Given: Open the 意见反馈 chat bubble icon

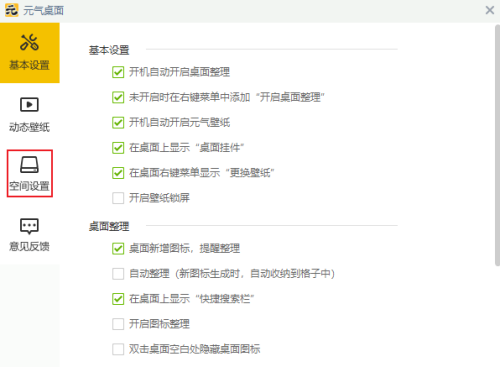Looking at the screenshot, I should pos(29,226).
